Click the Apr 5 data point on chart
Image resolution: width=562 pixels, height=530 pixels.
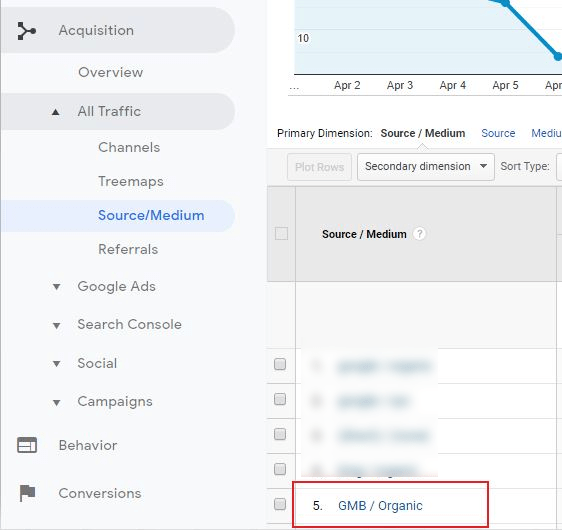tap(505, 3)
